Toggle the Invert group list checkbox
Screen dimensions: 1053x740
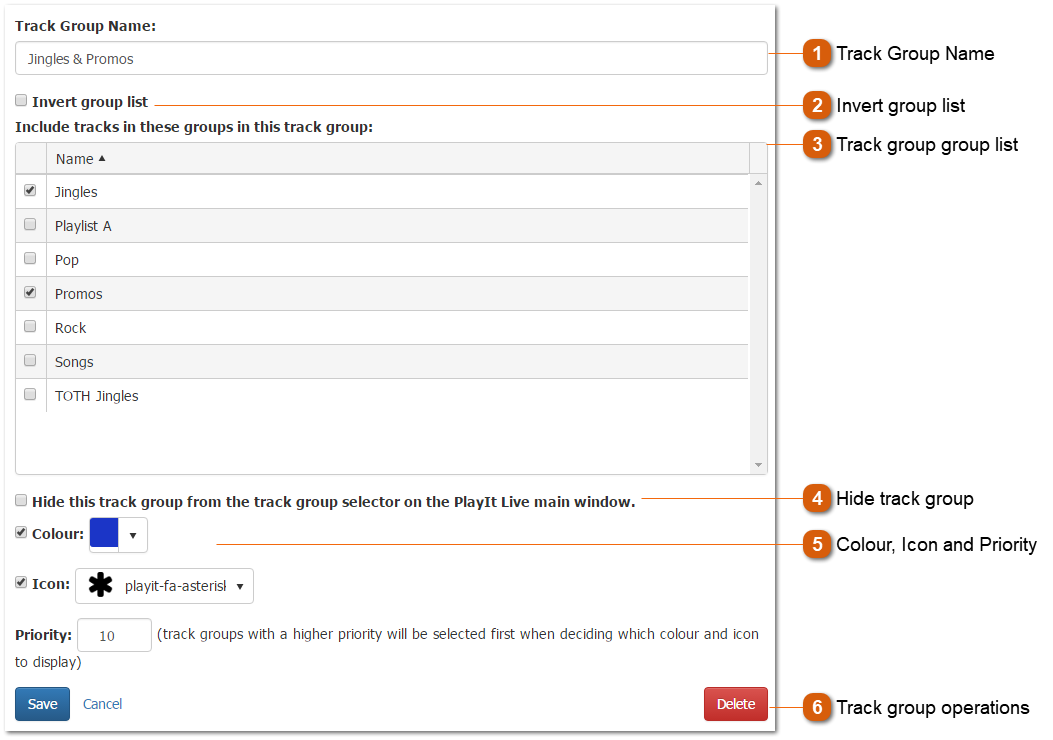[20, 100]
